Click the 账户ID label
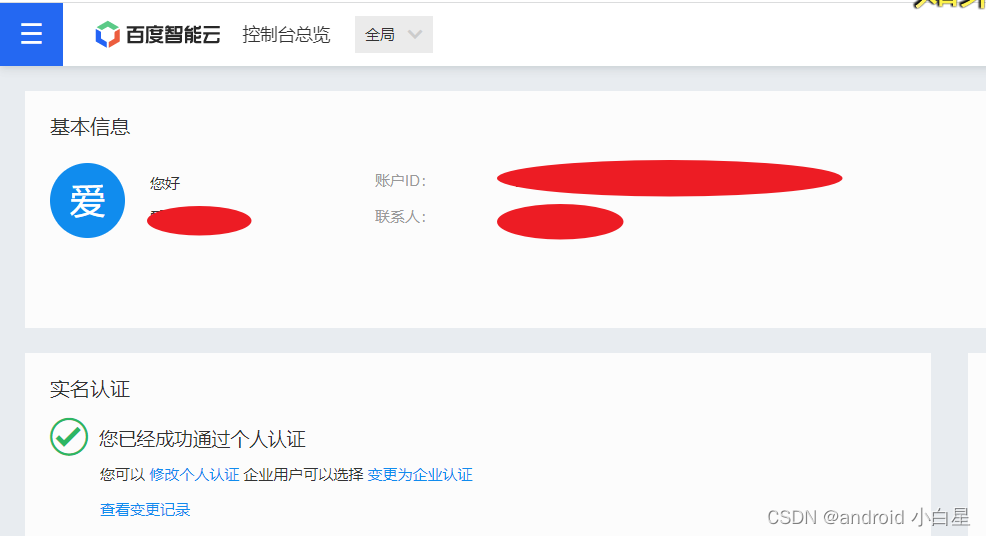Screen dimensions: 986x536 click(401, 181)
